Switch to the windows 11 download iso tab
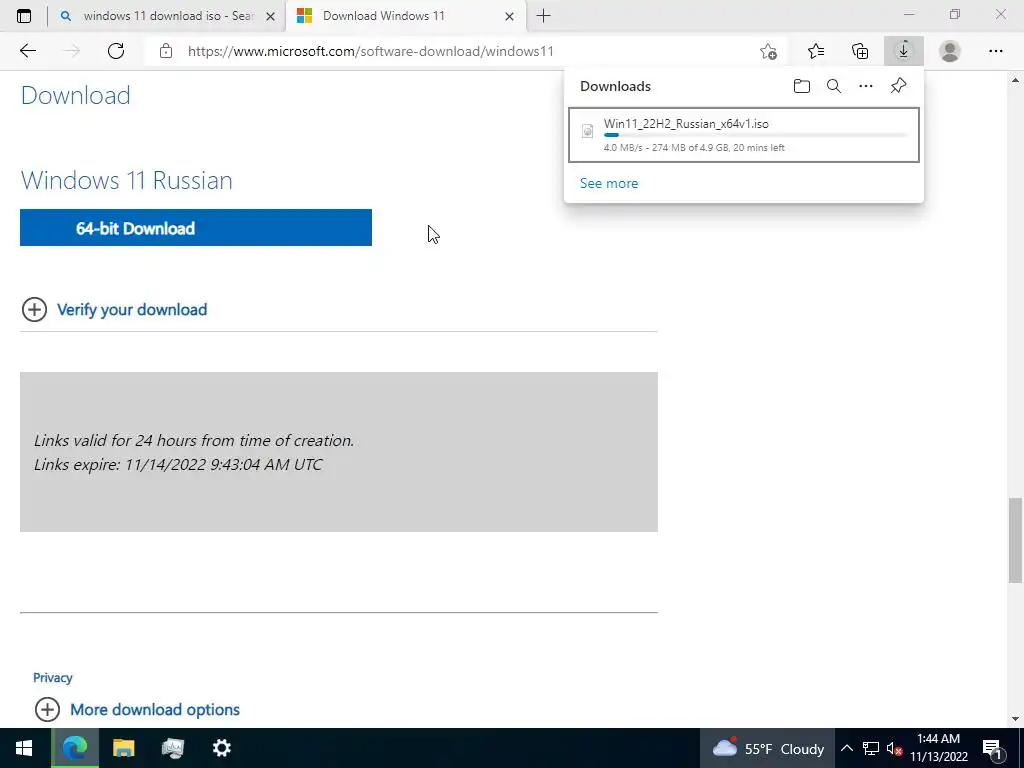This screenshot has width=1024, height=768. (x=167, y=16)
